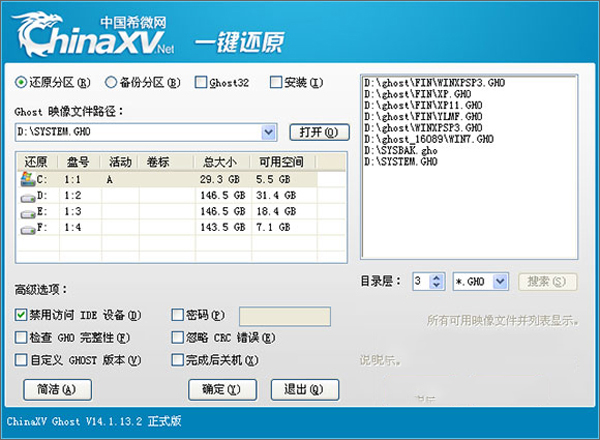Image resolution: width=600 pixels, height=440 pixels.
Task: Select D:\ghost\FIN\WINXPSP3.GHO in the list
Action: click(434, 83)
